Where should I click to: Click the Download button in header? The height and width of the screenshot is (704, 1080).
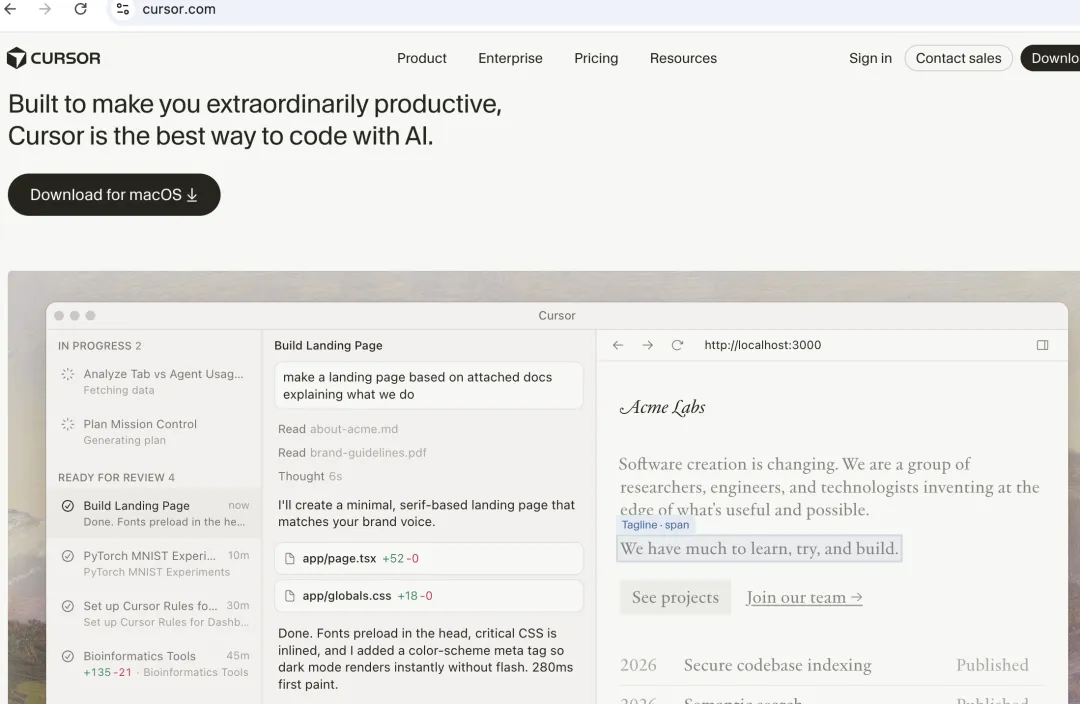click(x=1050, y=59)
